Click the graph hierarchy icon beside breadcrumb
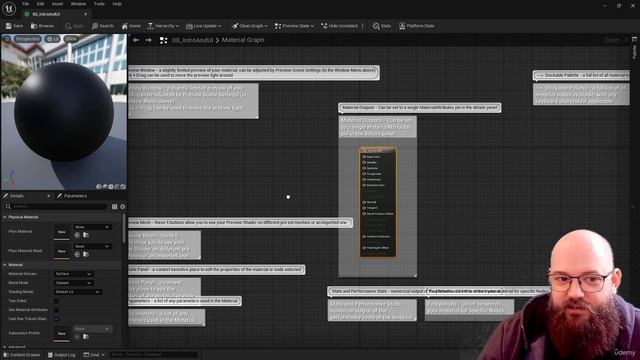Image resolution: width=640 pixels, height=360 pixels. pos(163,40)
